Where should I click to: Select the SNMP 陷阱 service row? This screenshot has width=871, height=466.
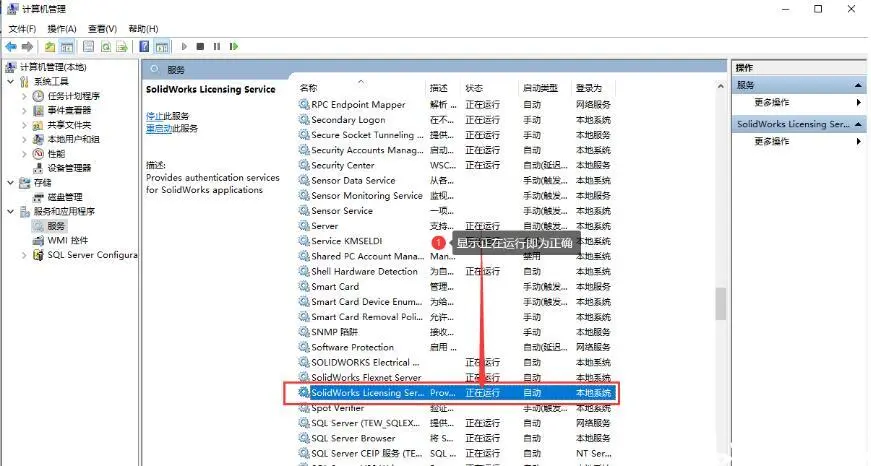tap(456, 332)
